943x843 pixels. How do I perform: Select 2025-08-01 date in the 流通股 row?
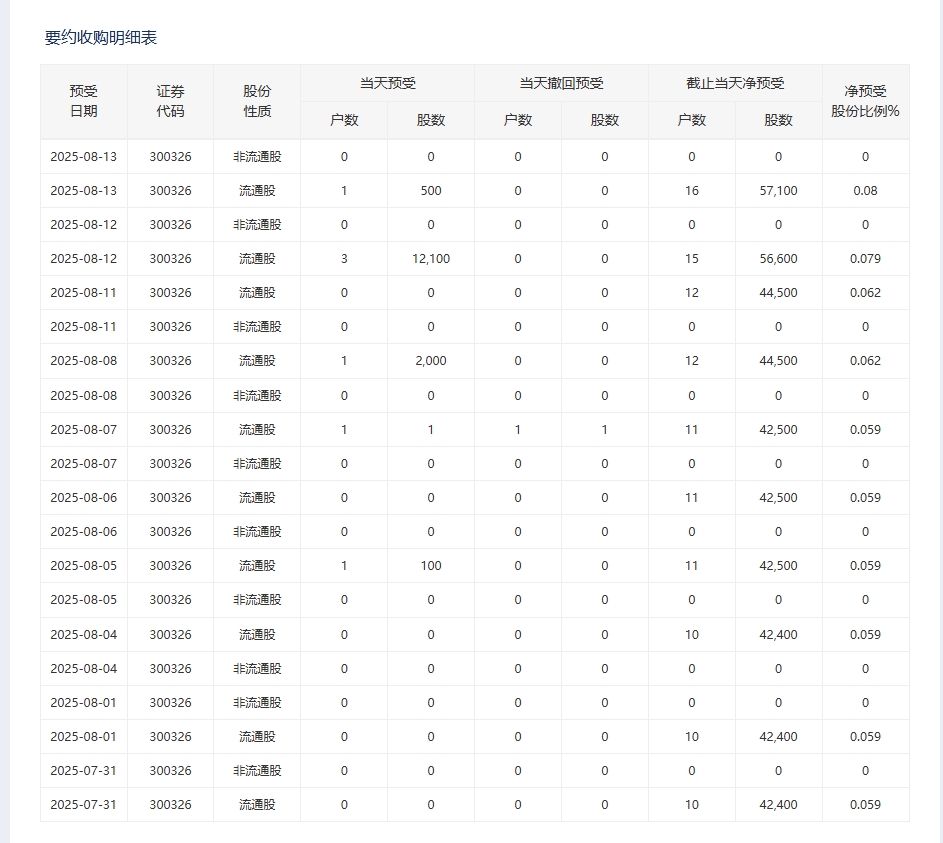click(84, 737)
